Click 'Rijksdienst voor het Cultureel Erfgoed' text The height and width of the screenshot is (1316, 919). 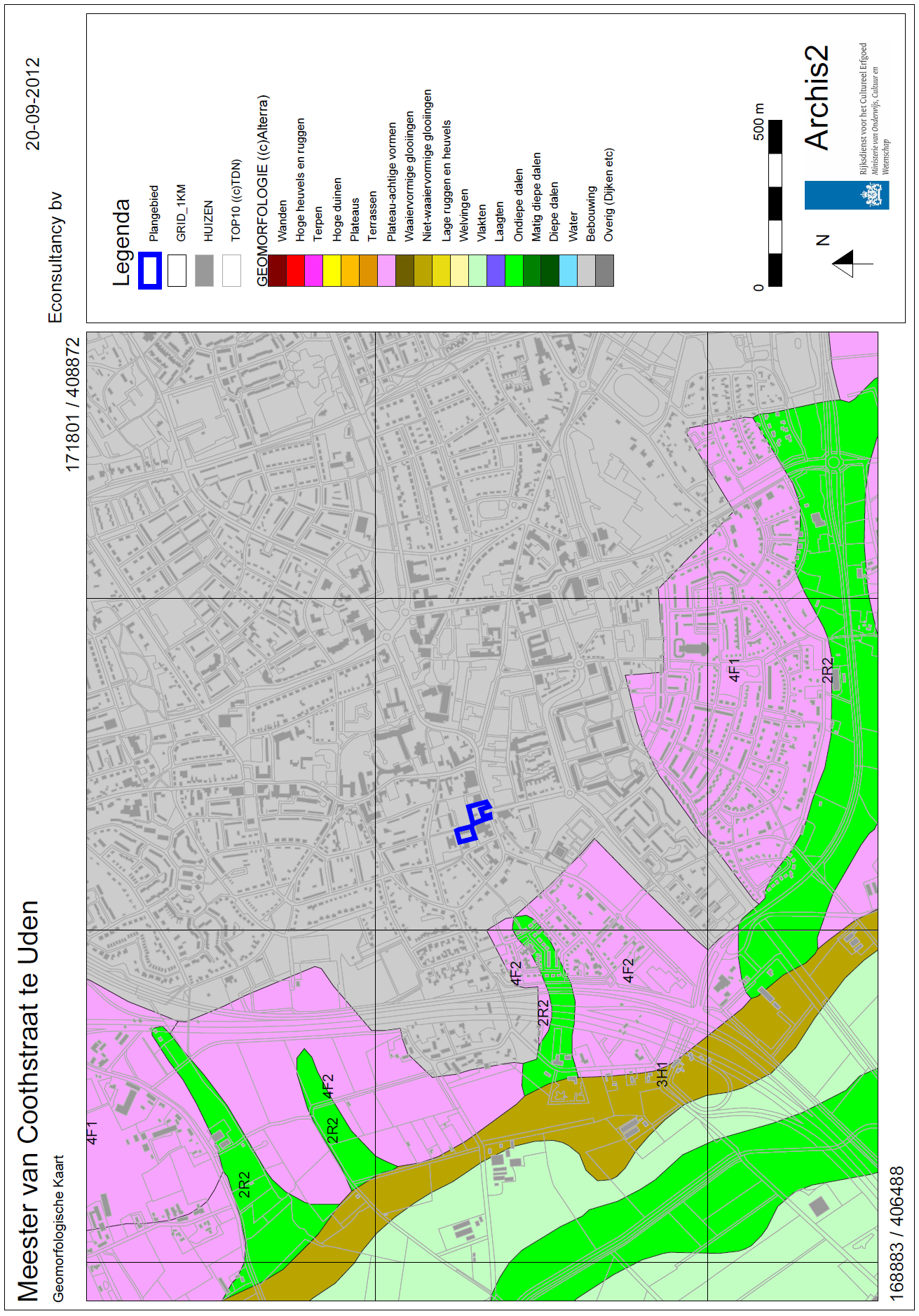click(864, 109)
